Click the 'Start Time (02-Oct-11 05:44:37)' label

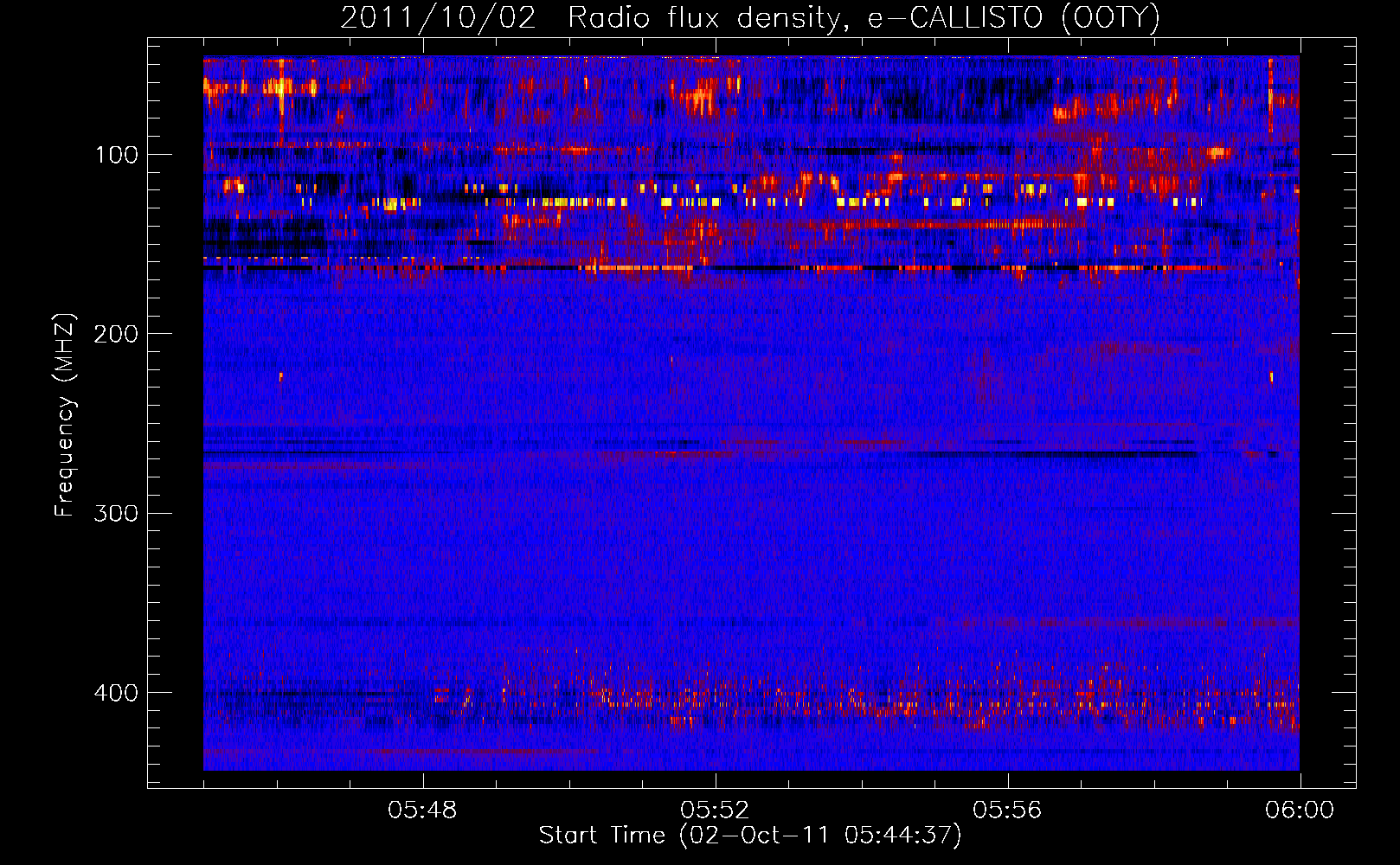coord(750,836)
